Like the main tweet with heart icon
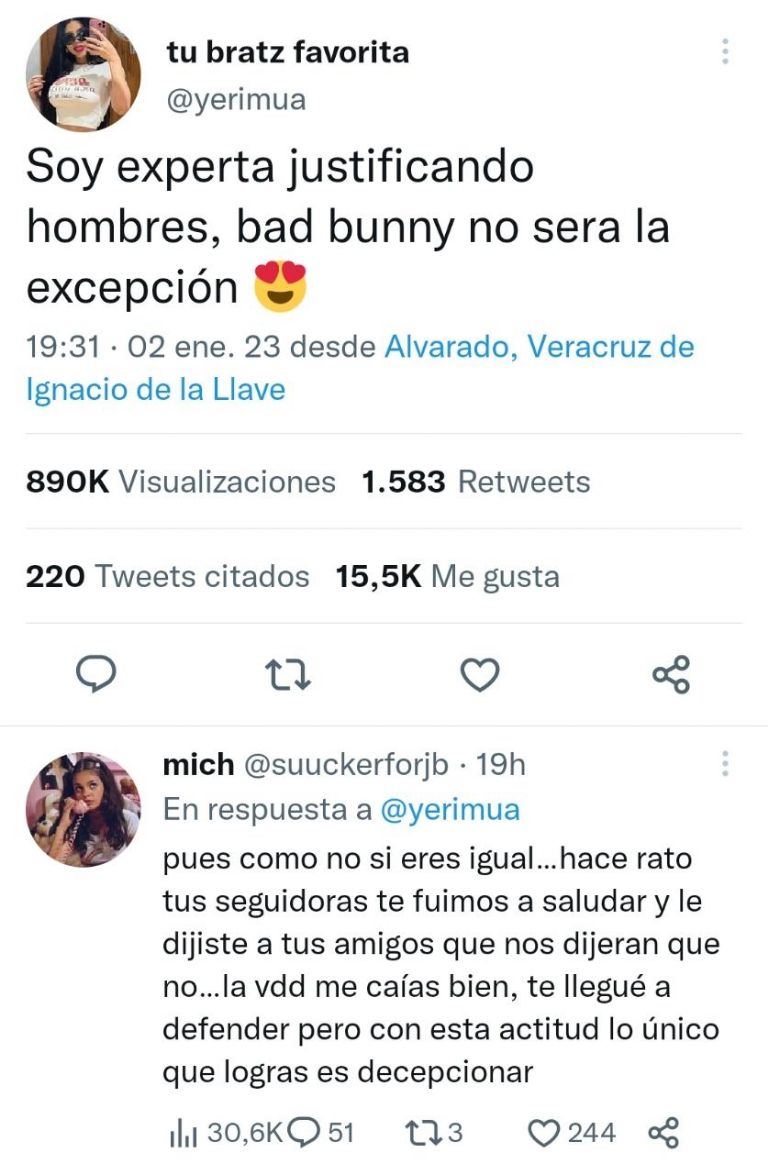This screenshot has width=768, height=1174. (x=480, y=674)
